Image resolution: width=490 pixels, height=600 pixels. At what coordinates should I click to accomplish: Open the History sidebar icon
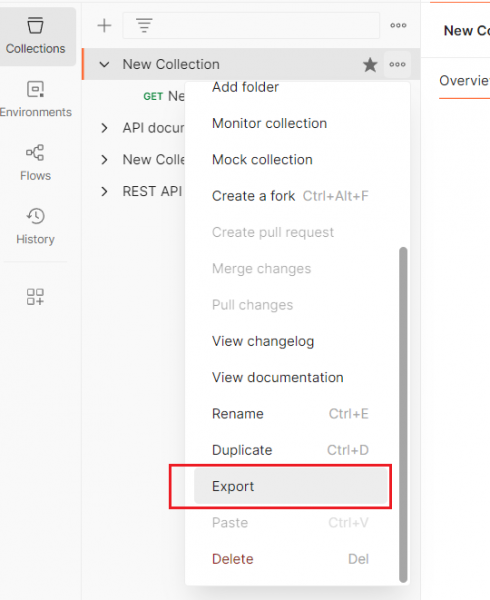click(36, 226)
